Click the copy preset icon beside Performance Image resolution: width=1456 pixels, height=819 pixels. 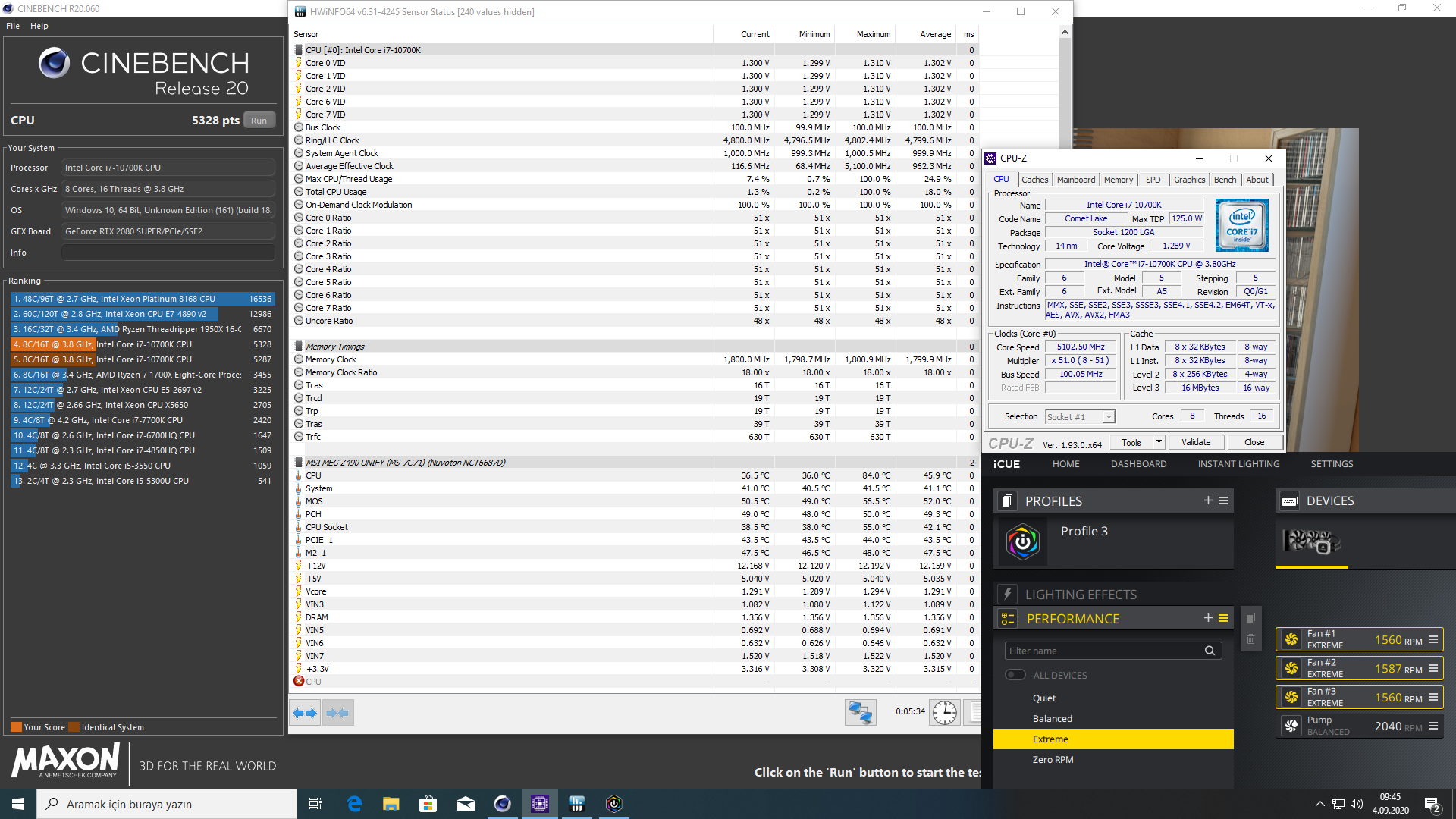pyautogui.click(x=1250, y=617)
